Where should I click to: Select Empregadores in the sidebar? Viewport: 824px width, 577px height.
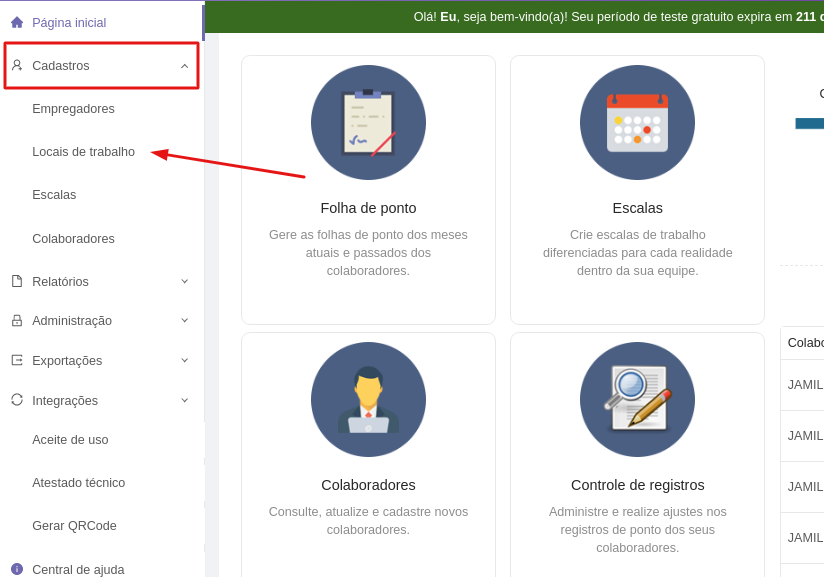coord(73,109)
